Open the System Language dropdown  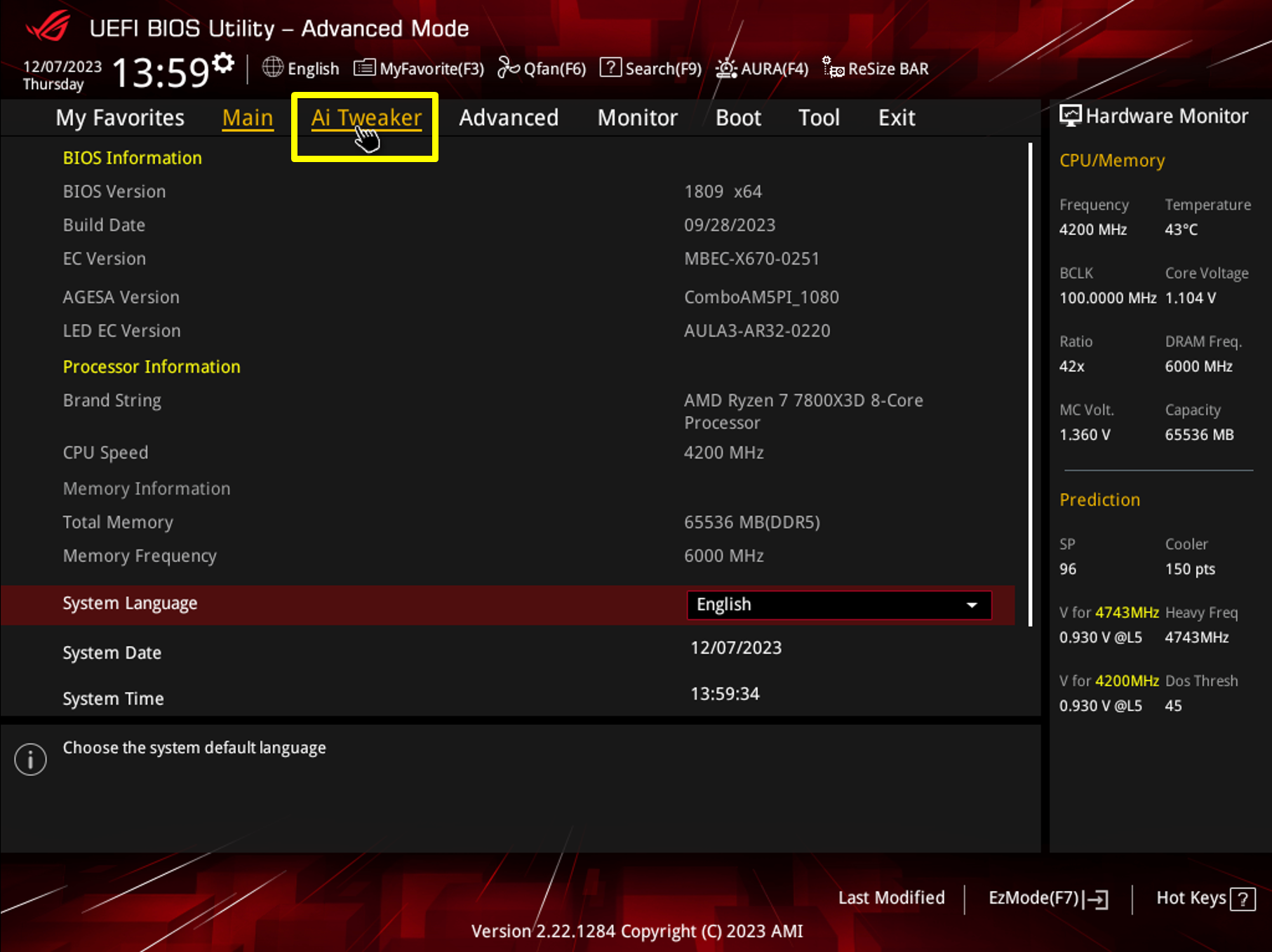[x=838, y=604]
